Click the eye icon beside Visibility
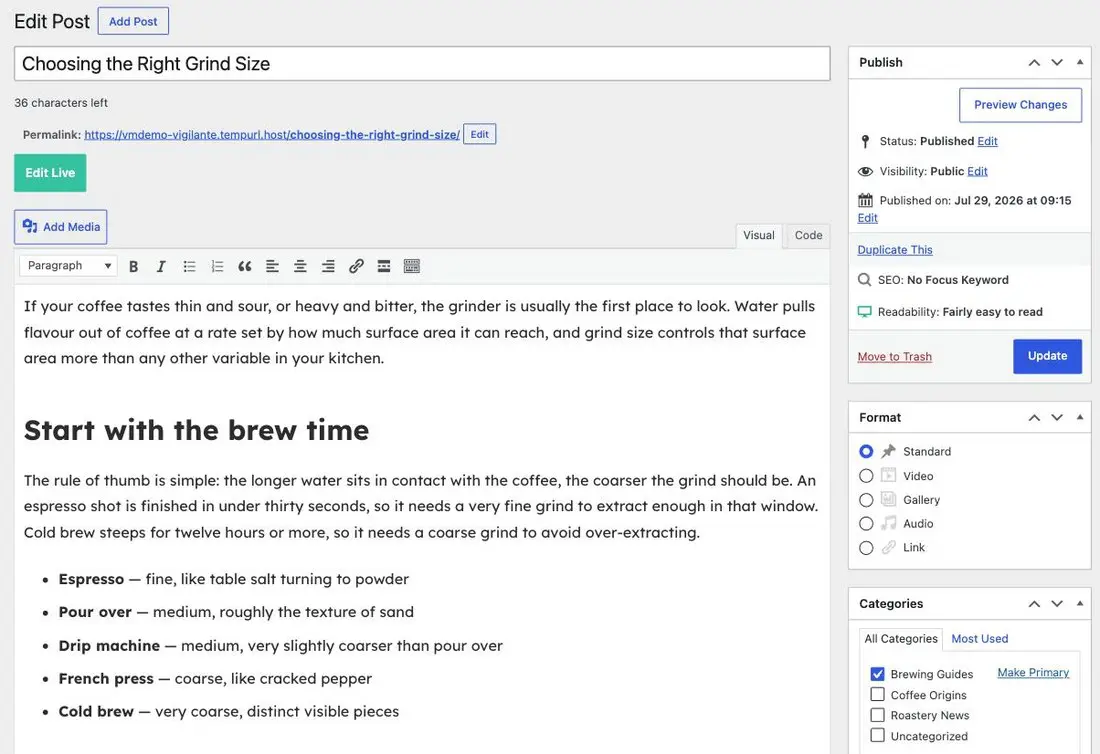 [x=866, y=171]
